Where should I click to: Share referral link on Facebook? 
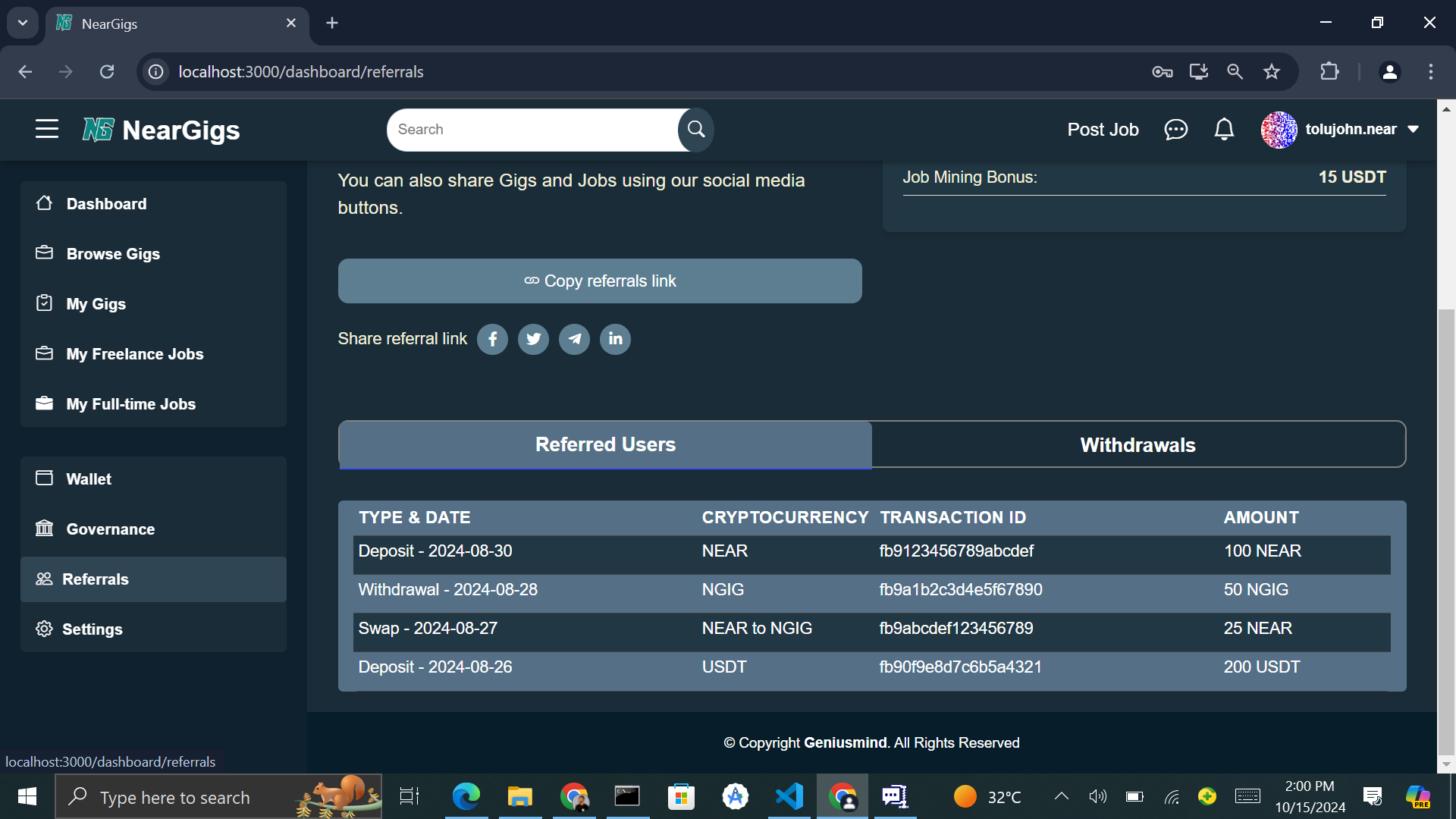(x=492, y=339)
